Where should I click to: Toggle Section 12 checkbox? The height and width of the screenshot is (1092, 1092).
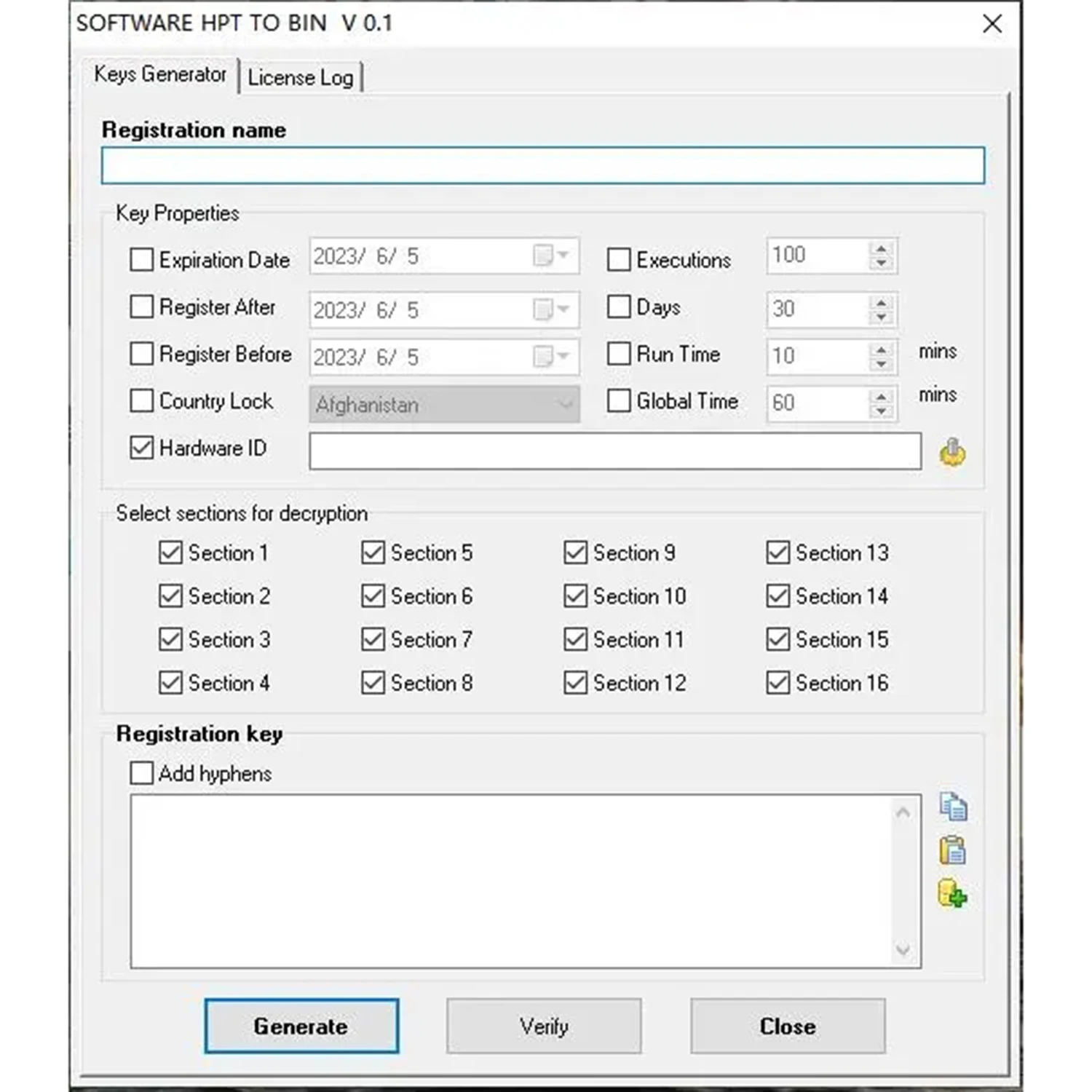(x=575, y=683)
